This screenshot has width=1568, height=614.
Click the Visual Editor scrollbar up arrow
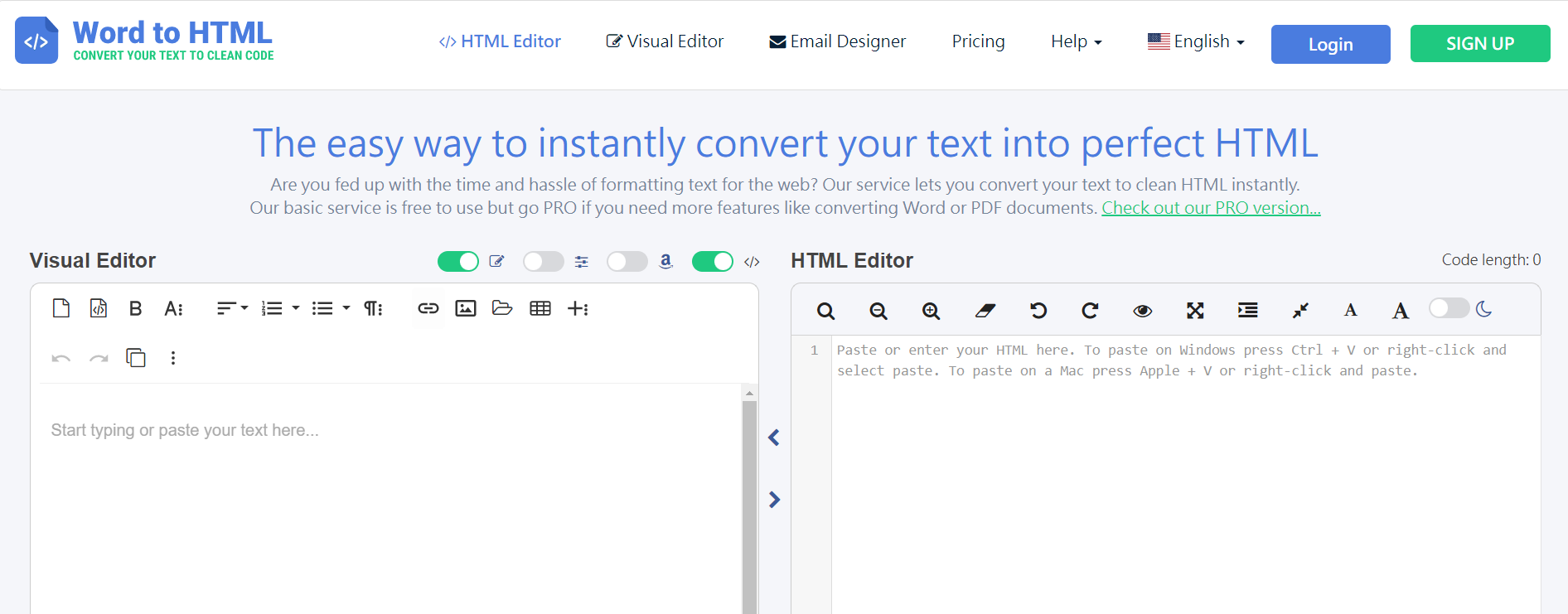[749, 394]
